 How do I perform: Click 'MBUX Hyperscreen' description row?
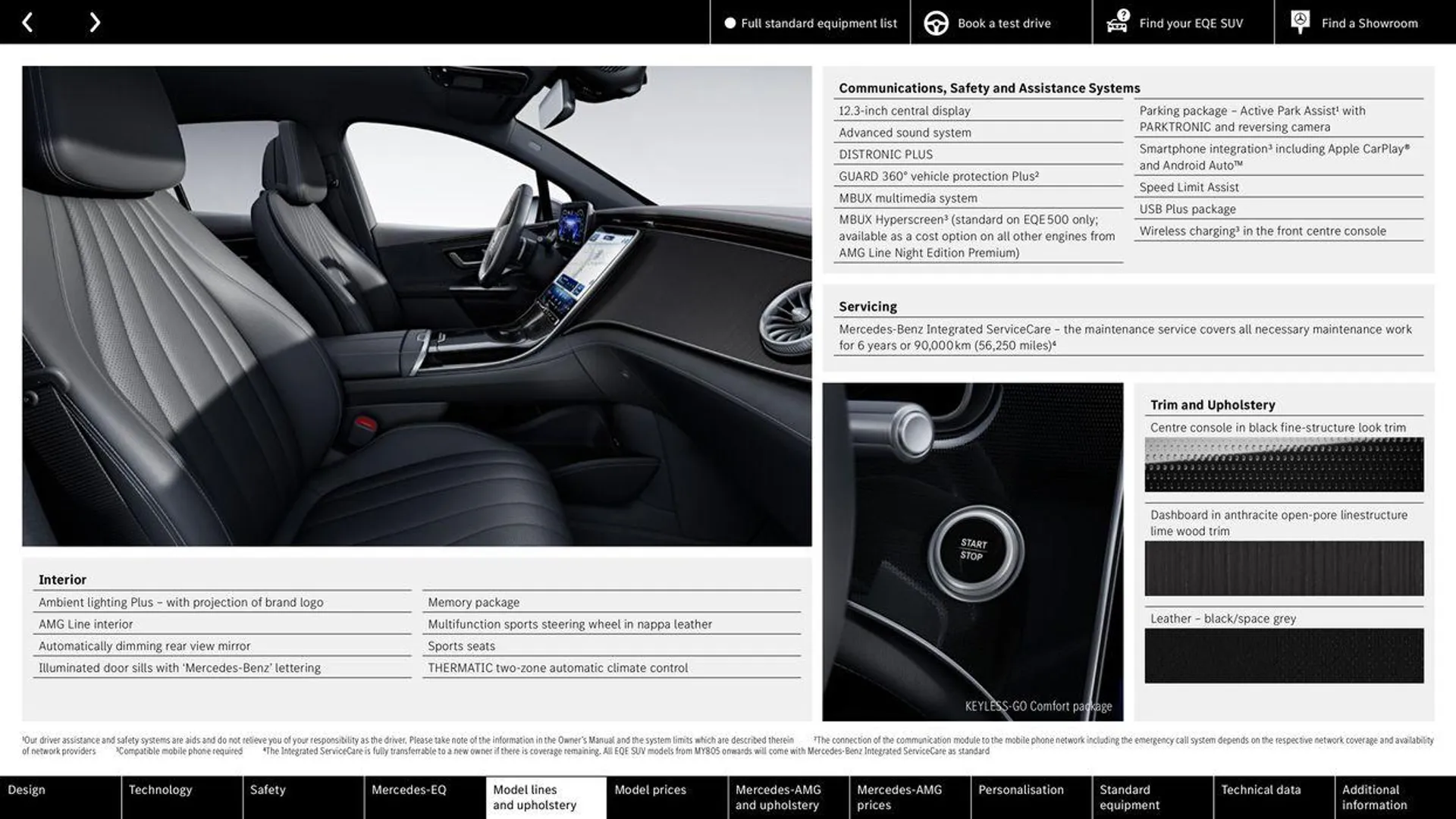[x=978, y=236]
